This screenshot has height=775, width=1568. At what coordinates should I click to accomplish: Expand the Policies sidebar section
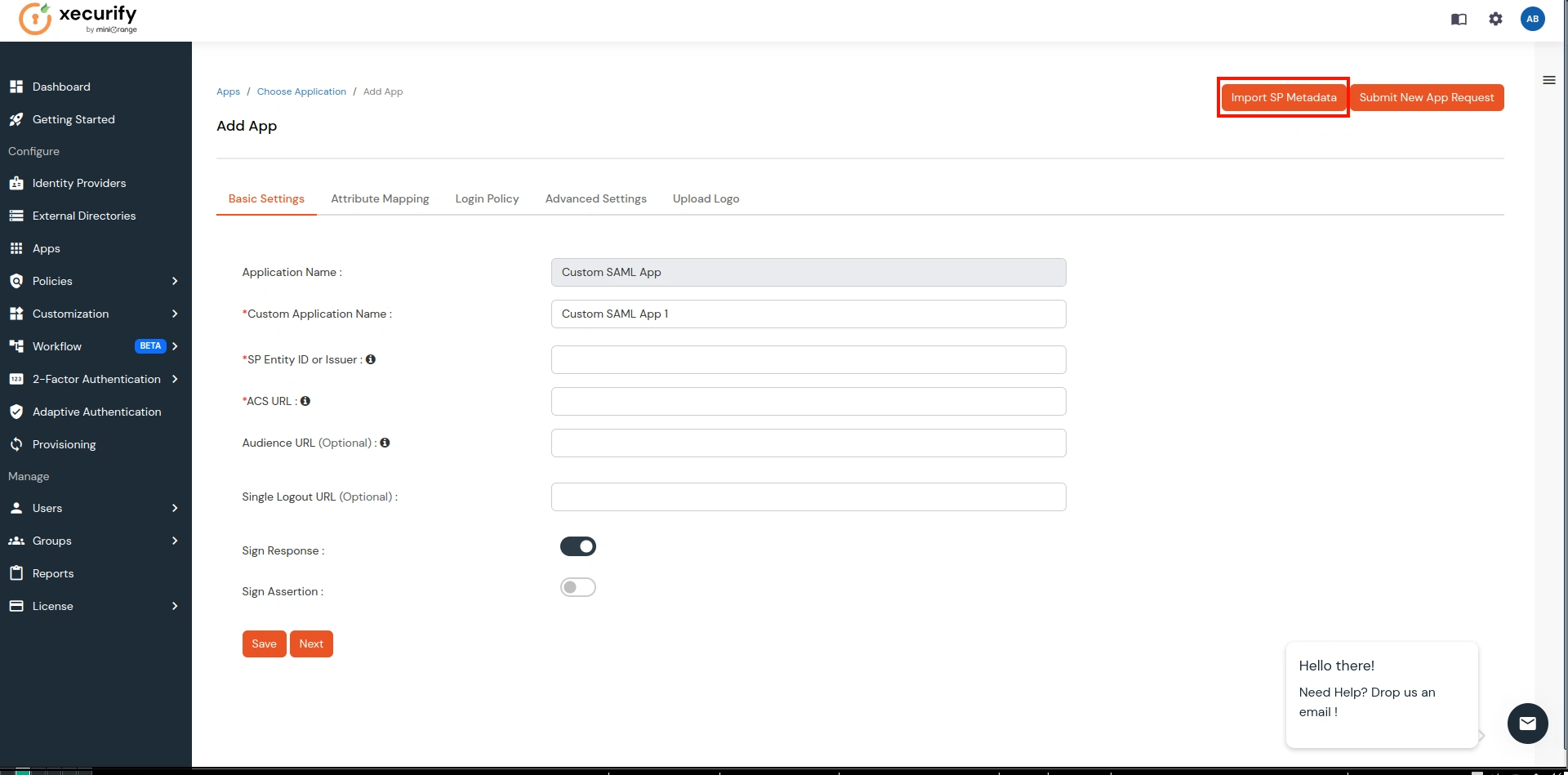click(x=53, y=281)
